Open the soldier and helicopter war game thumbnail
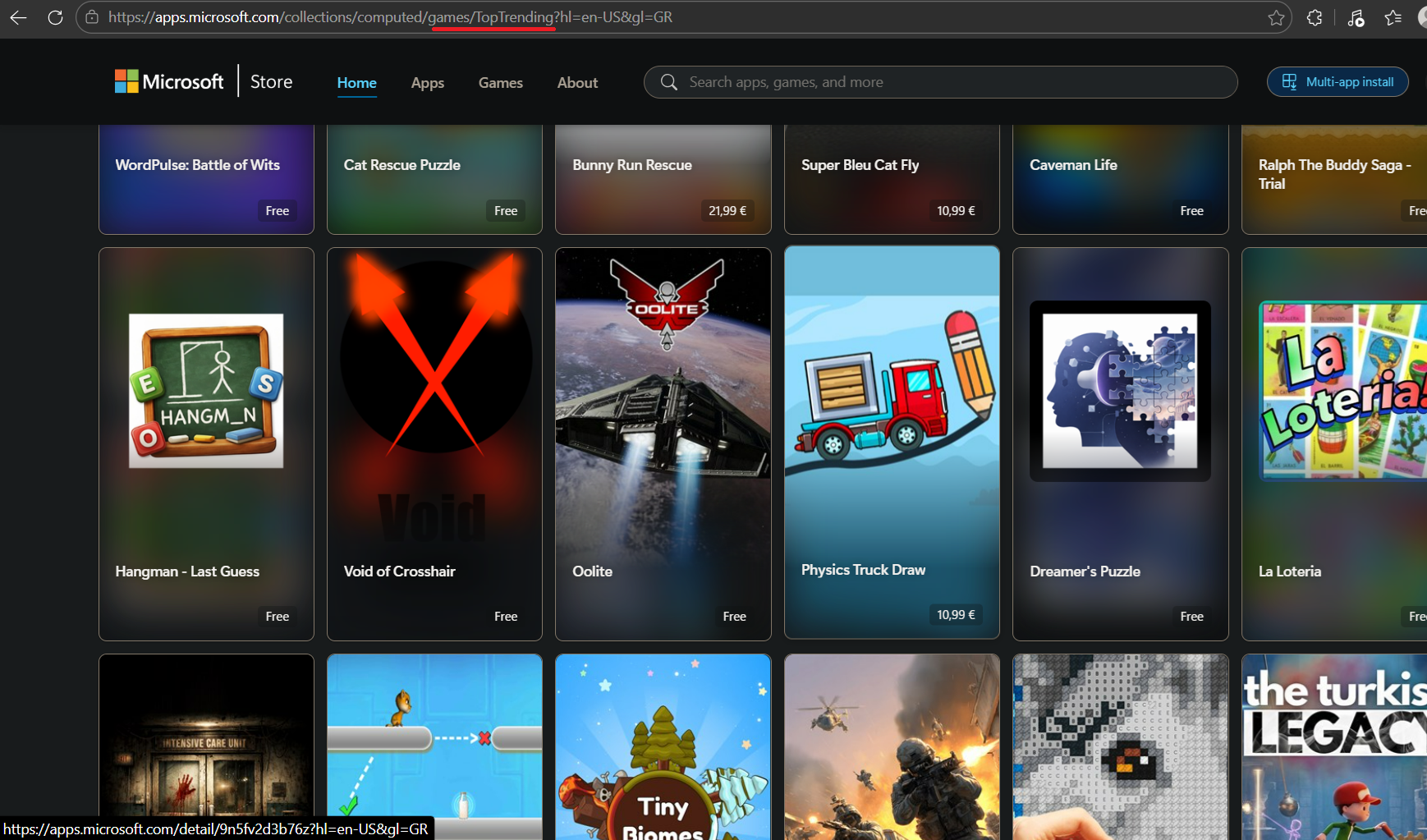The image size is (1427, 840). (x=892, y=746)
